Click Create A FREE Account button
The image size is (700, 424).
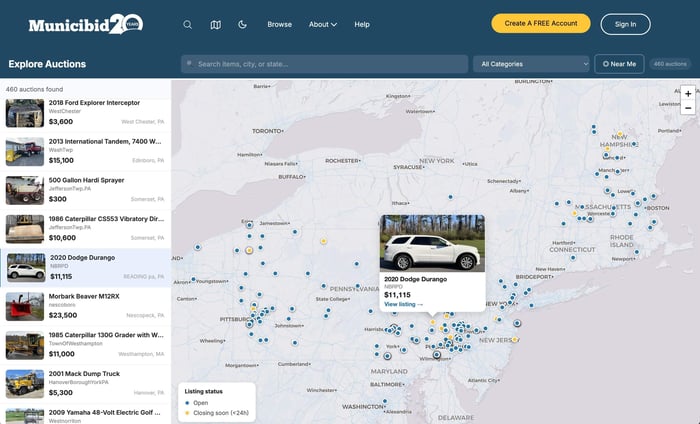[x=541, y=23]
